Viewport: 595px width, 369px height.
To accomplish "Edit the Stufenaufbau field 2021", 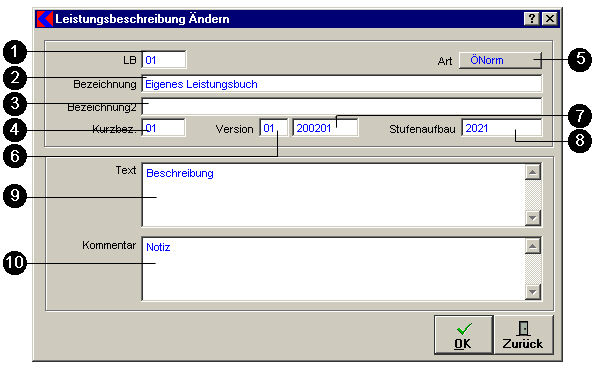I will click(502, 128).
